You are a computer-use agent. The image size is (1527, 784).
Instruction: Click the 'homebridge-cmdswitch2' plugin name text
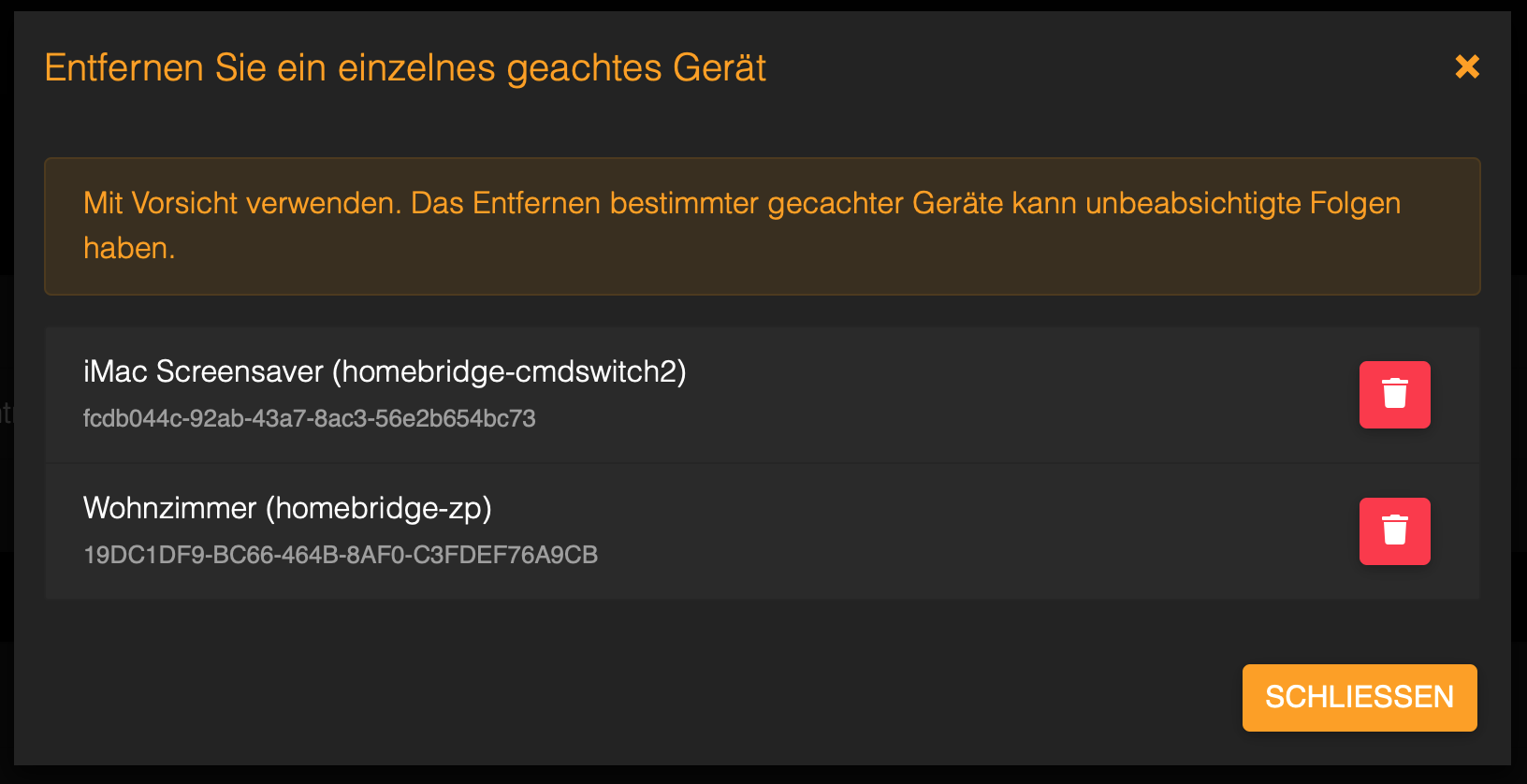pyautogui.click(x=509, y=371)
